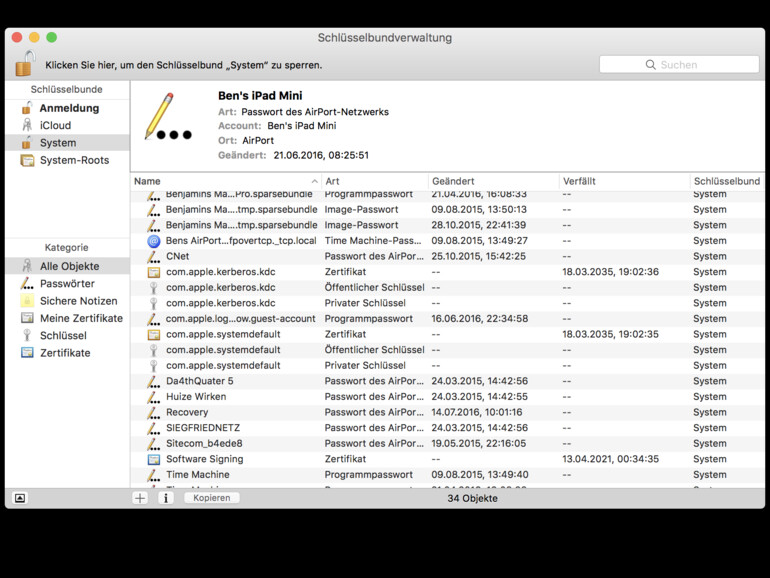Click the info (i) button in bottom bar
This screenshot has width=770, height=578.
pos(166,498)
